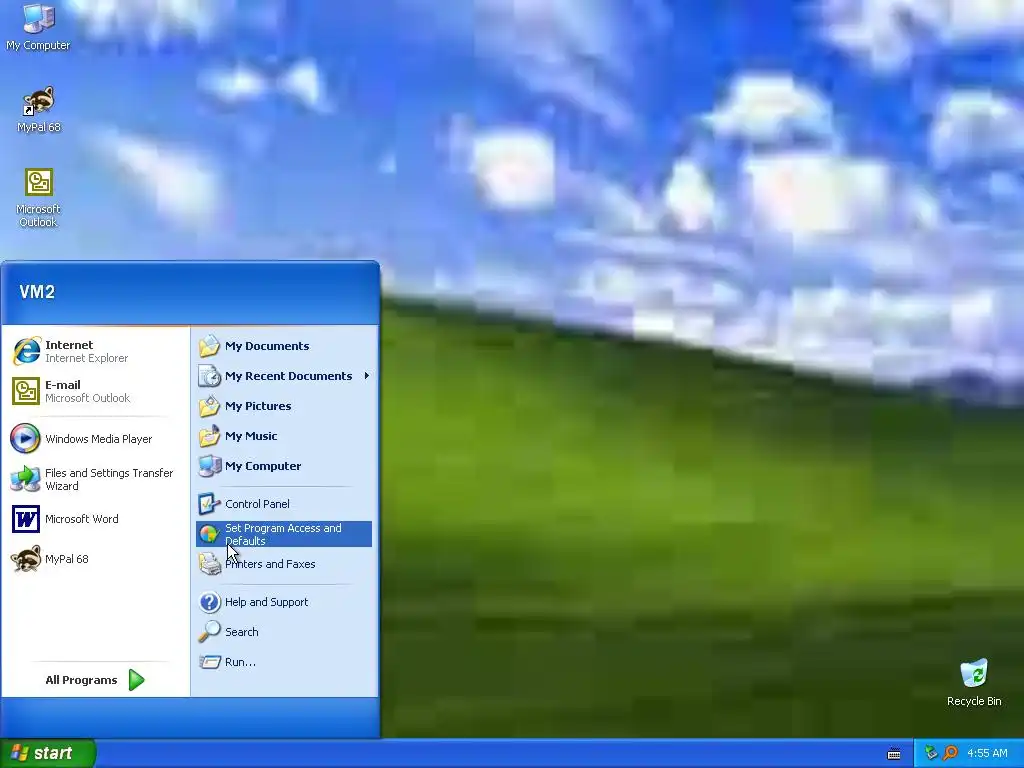
Task: Open Help and Support
Action: point(284,602)
